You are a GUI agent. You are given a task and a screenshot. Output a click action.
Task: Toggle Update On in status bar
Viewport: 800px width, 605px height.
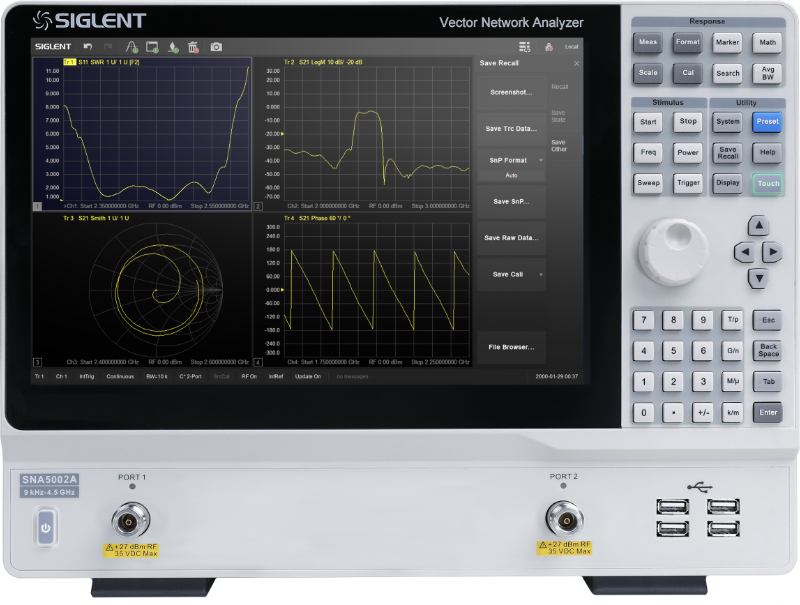coord(308,376)
